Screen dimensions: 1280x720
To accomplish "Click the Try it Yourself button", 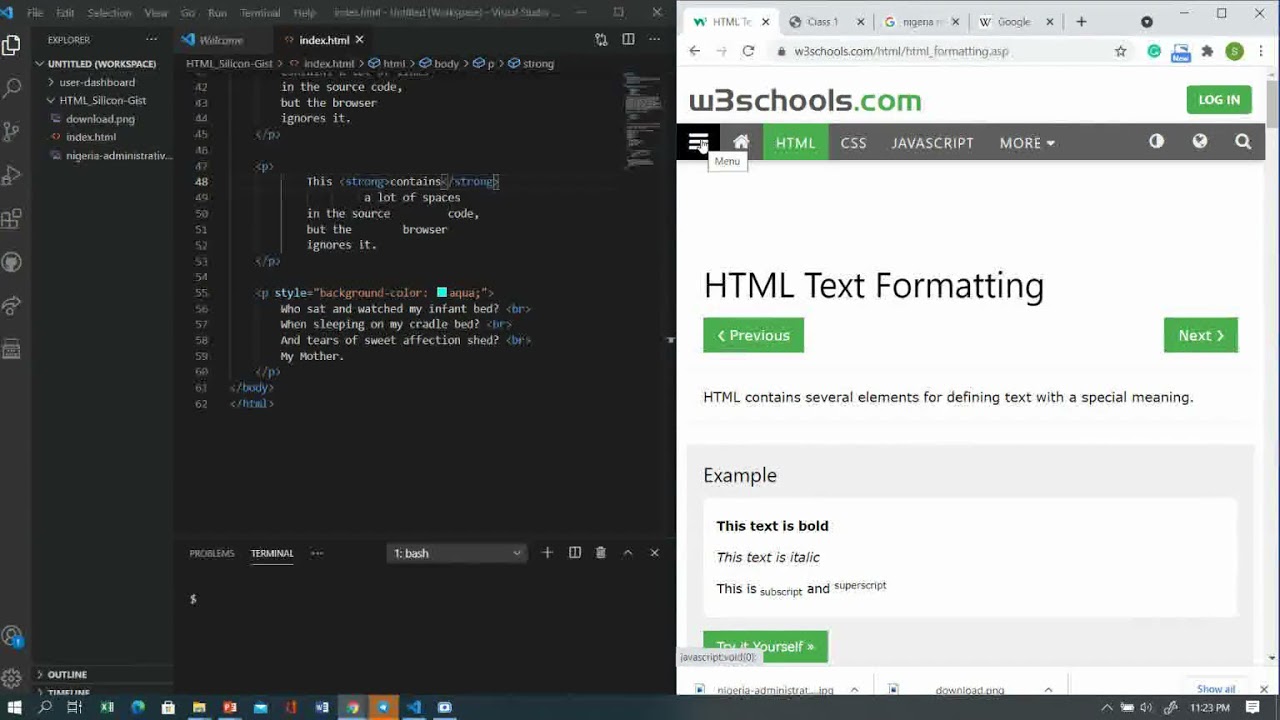I will (x=765, y=646).
